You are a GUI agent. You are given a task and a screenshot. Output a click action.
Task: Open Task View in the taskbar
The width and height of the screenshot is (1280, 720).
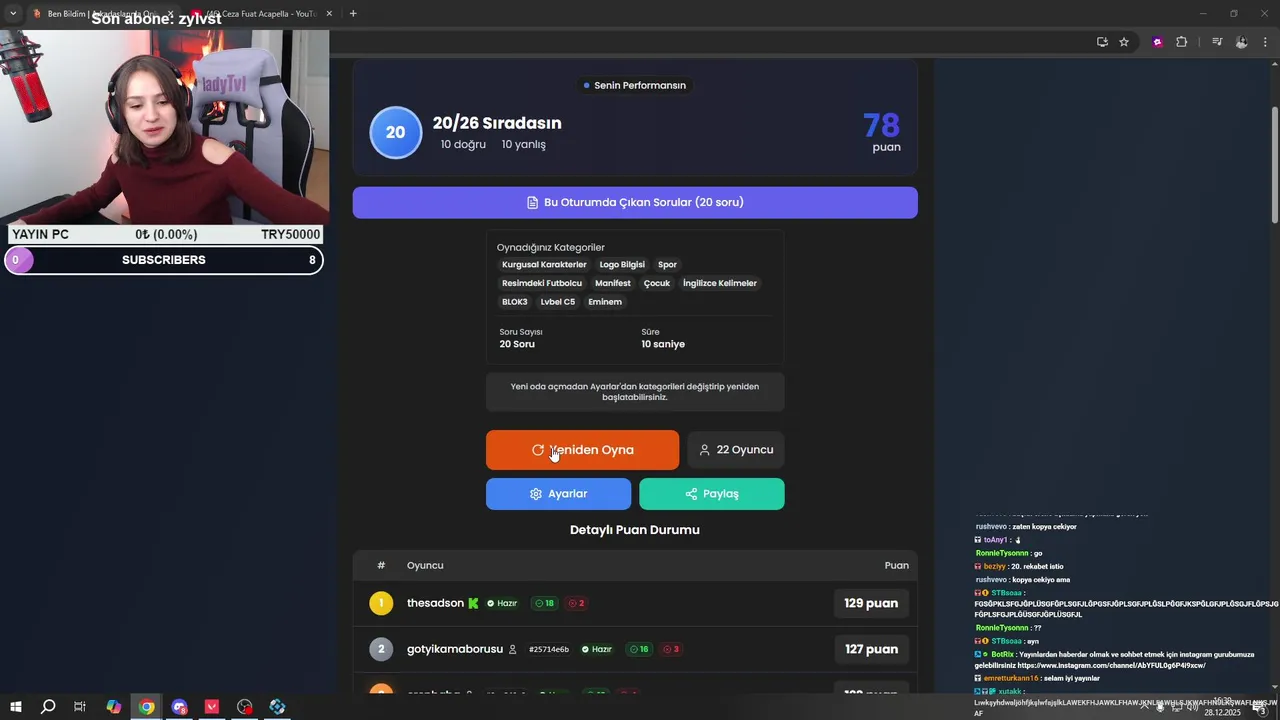80,707
